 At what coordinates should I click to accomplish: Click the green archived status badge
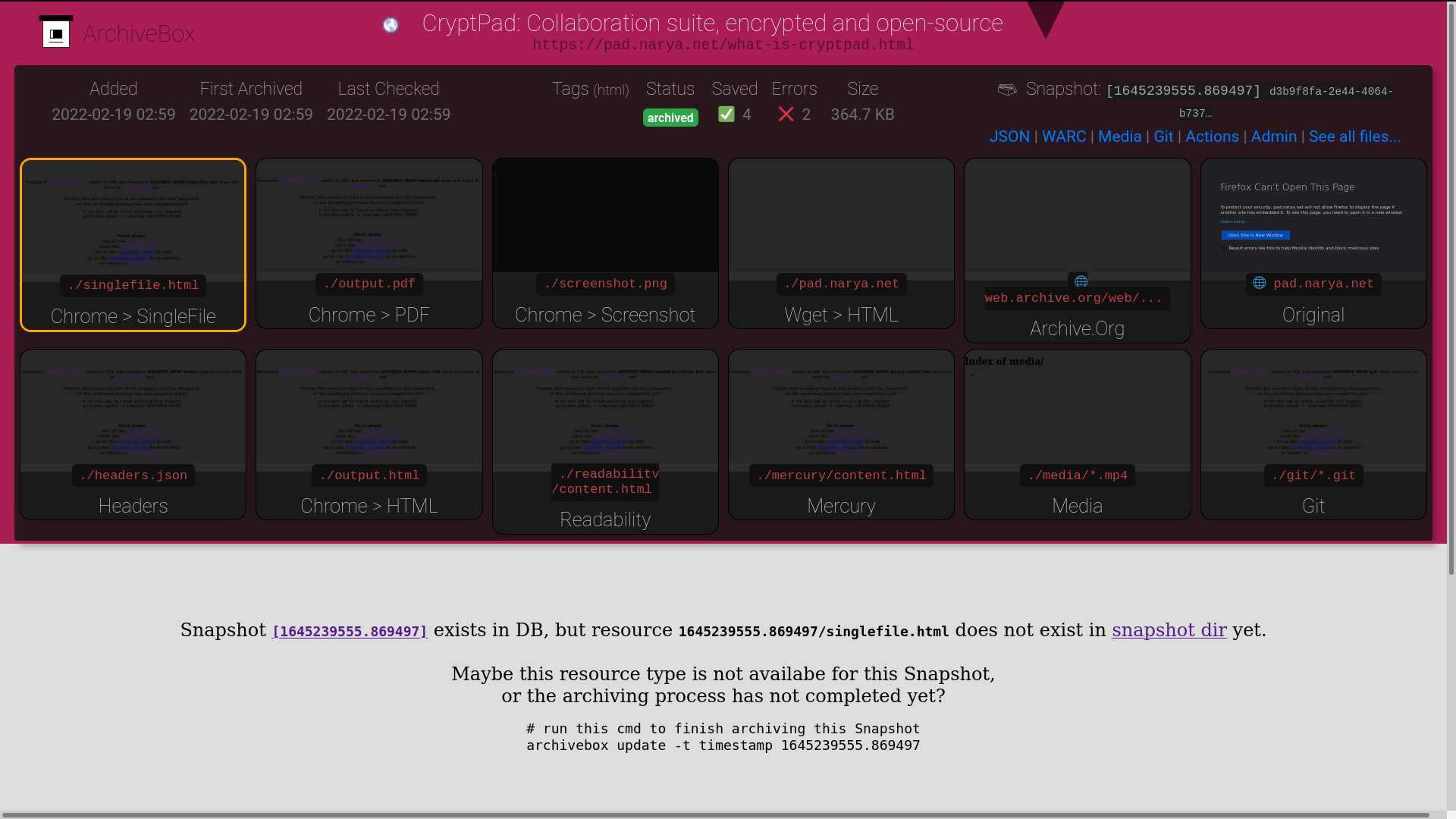point(670,118)
